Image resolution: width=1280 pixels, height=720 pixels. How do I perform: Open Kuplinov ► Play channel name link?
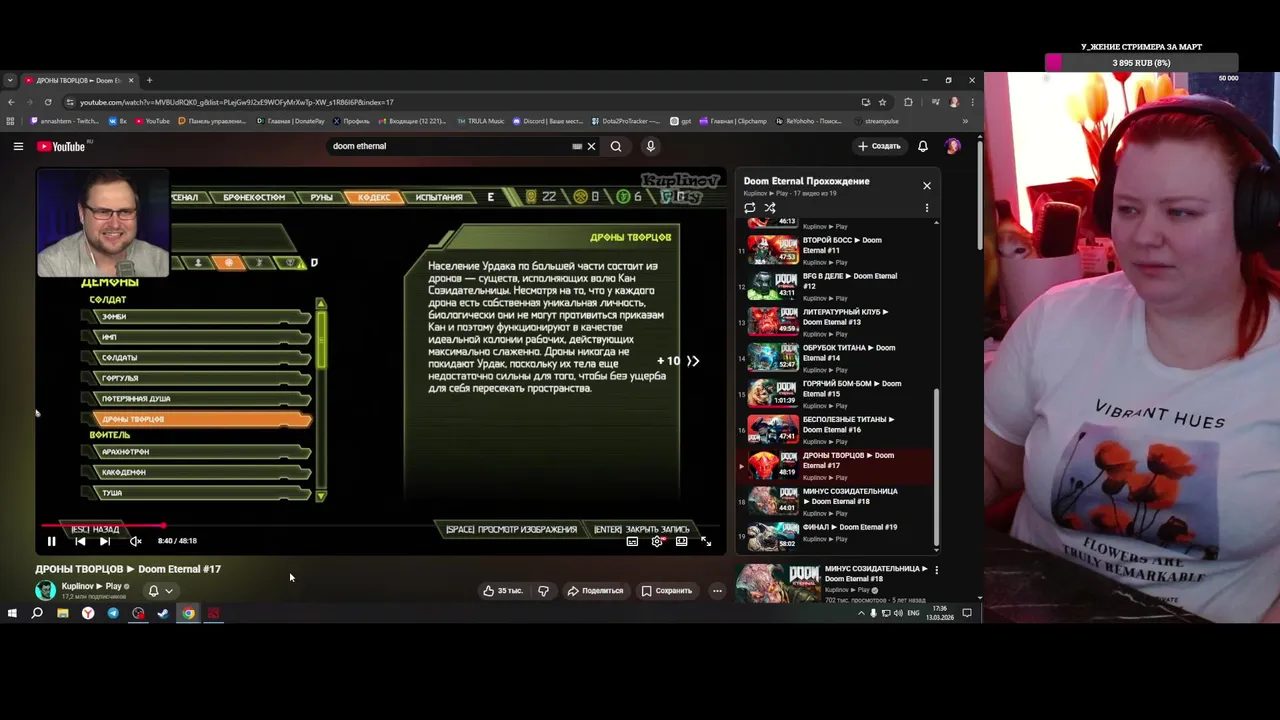(x=91, y=586)
